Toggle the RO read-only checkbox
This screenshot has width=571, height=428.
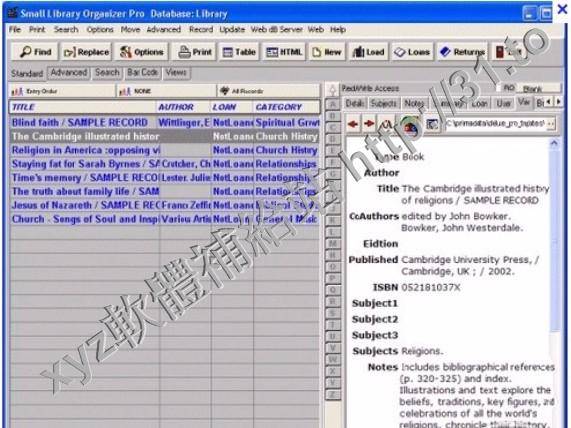[x=500, y=88]
